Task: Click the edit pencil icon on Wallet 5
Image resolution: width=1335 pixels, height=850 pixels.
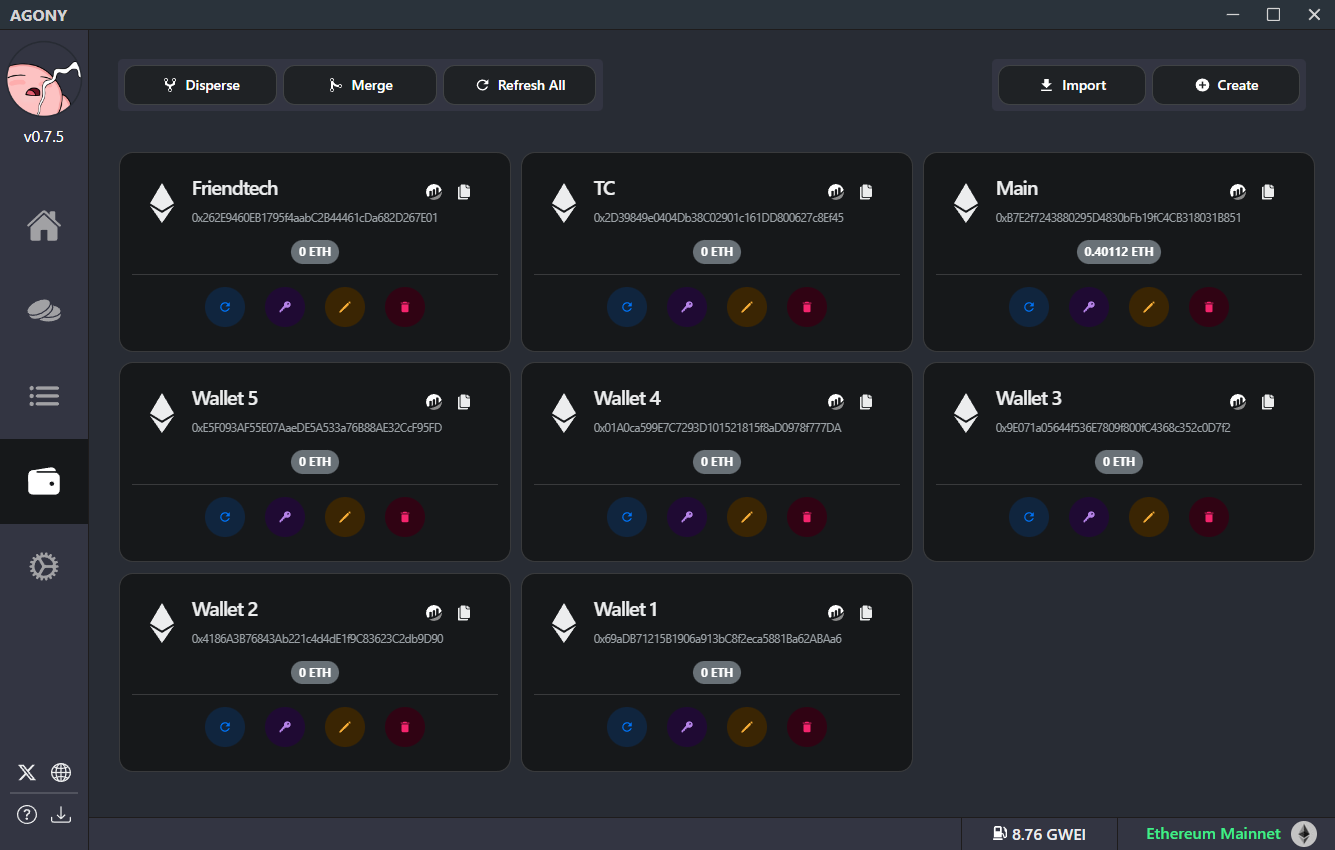Action: [345, 517]
